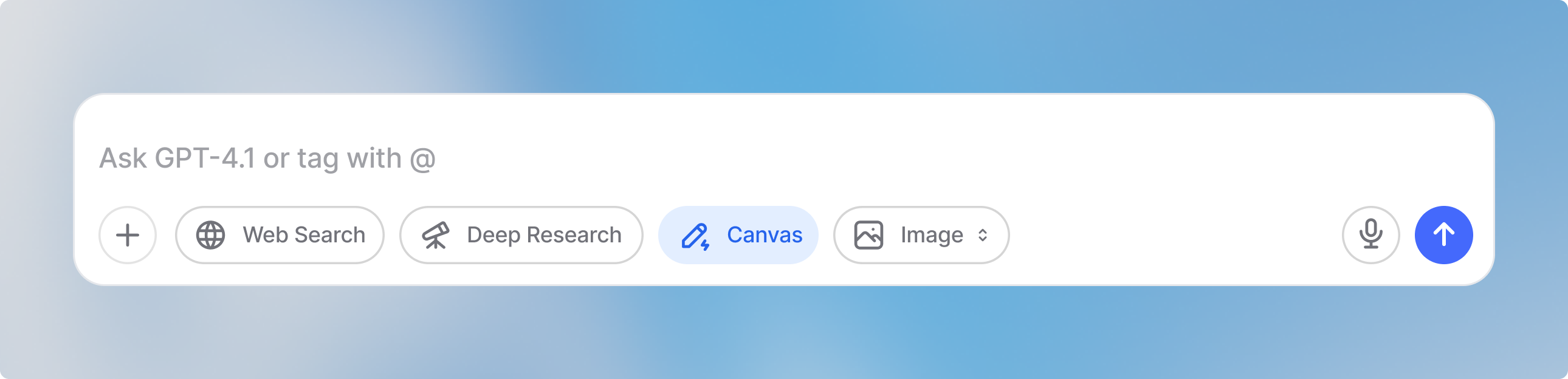Click the plus icon to add attachment
1568x379 pixels.
128,235
